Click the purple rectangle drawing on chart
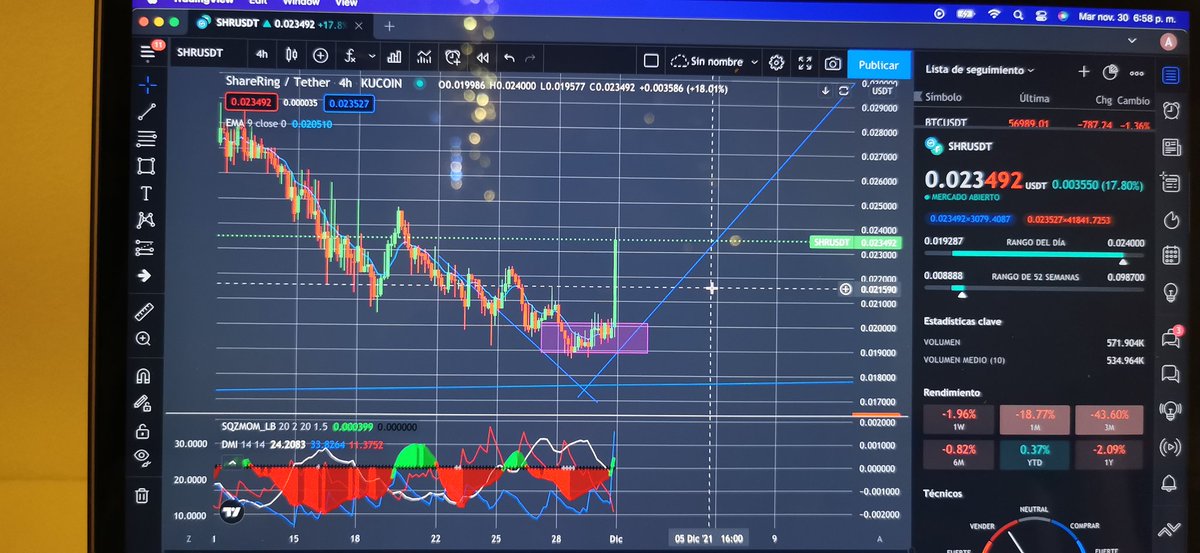Image resolution: width=1200 pixels, height=553 pixels. pyautogui.click(x=594, y=337)
